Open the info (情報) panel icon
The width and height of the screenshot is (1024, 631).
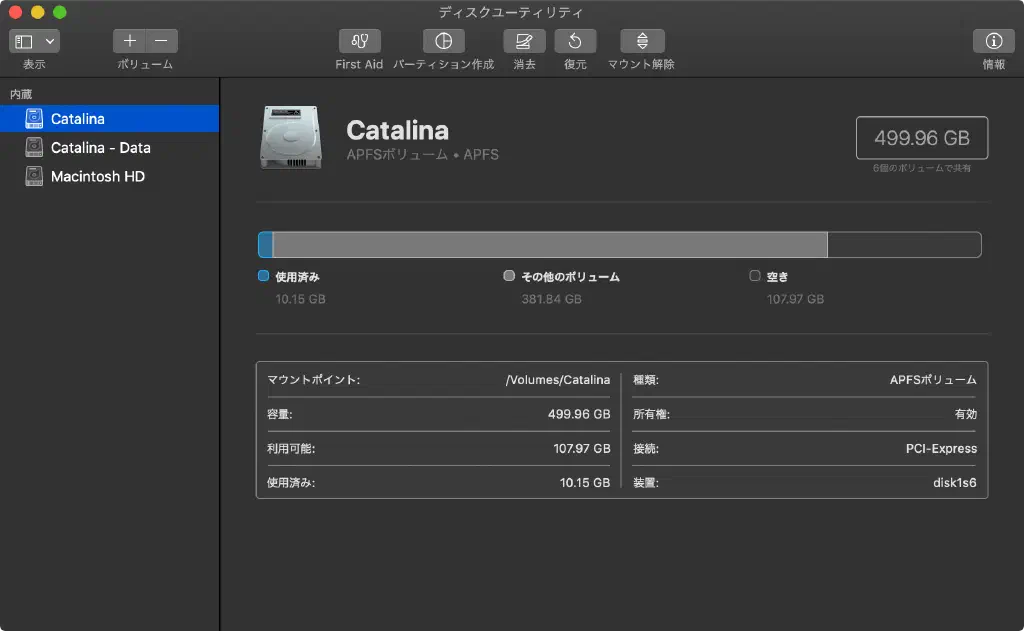[x=993, y=41]
